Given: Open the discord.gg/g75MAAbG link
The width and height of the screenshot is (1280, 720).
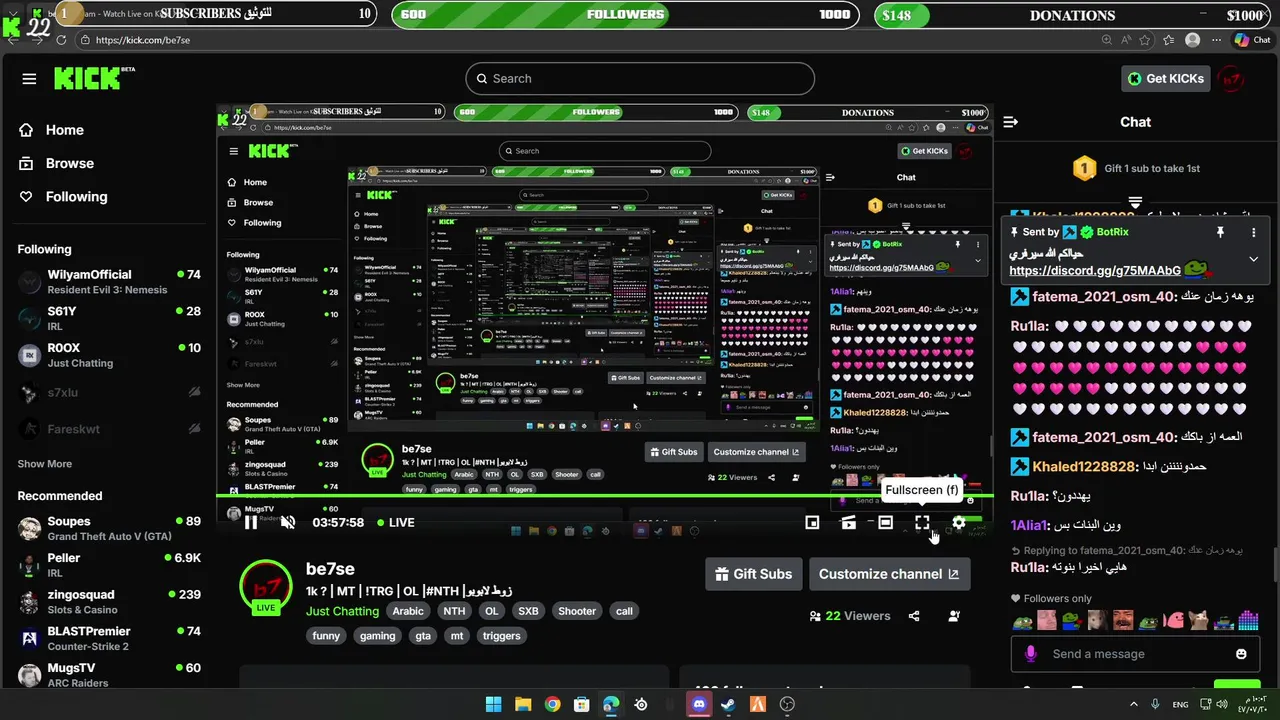Looking at the screenshot, I should point(1095,270).
